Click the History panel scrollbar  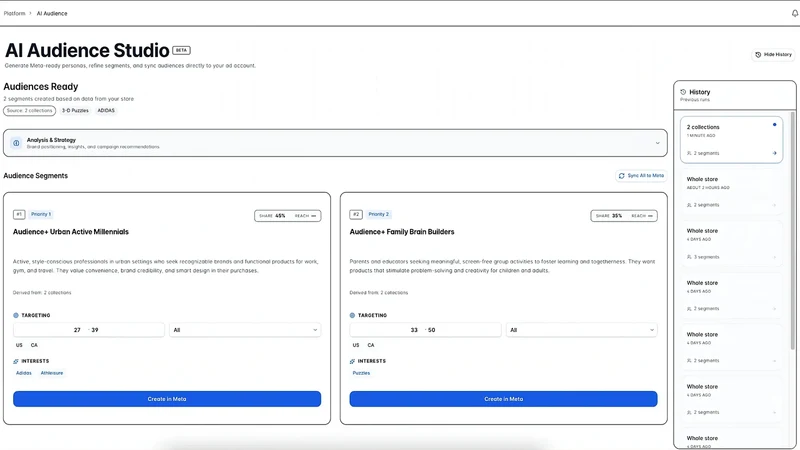(x=792, y=231)
